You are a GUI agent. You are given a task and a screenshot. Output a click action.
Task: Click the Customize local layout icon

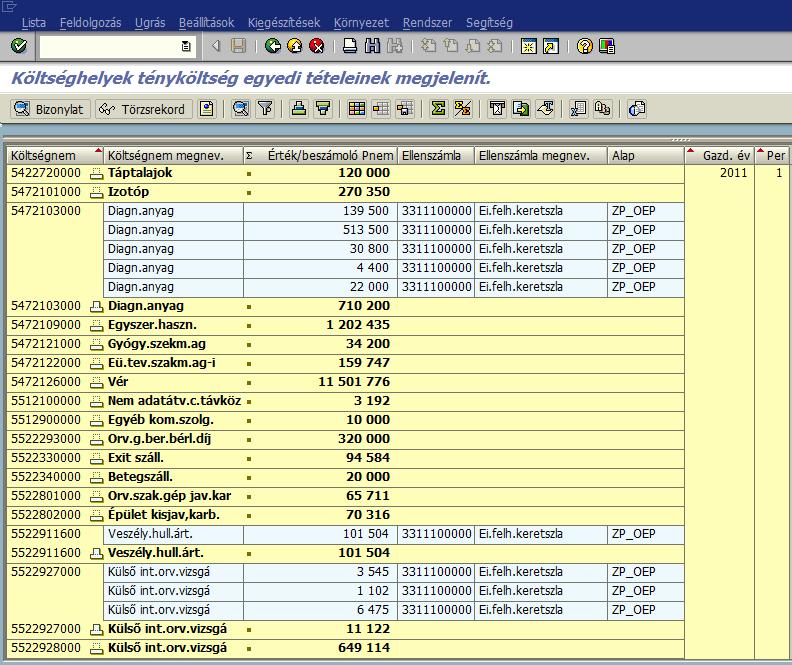[607, 46]
